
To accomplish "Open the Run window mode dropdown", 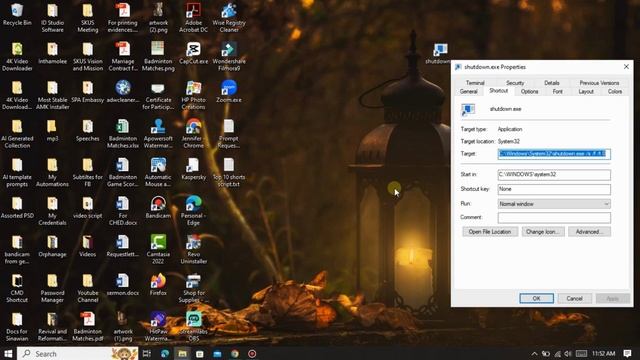I will (x=554, y=204).
